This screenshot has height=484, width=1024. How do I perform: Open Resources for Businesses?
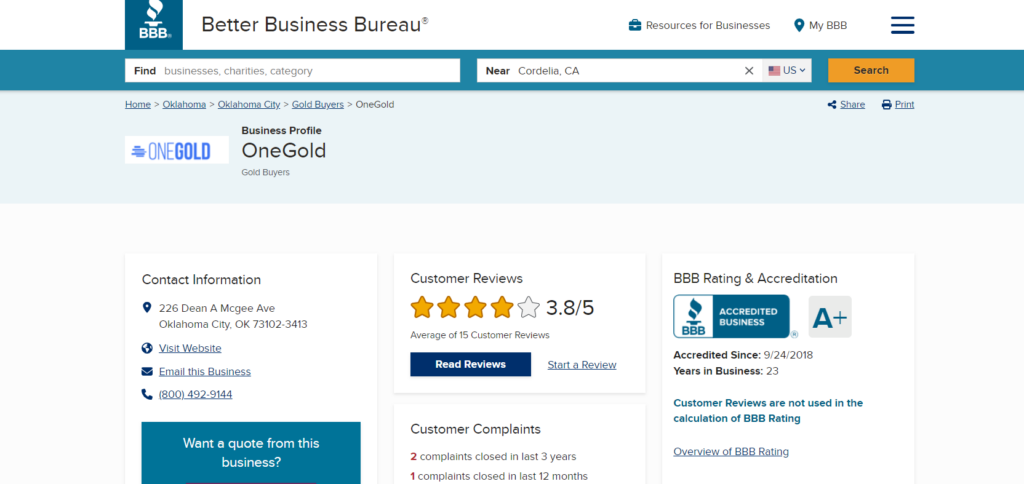[x=707, y=25]
